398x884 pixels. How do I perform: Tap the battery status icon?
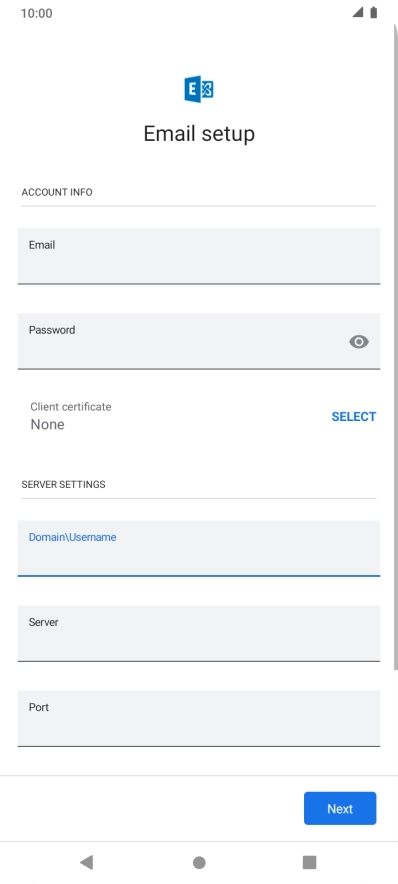pos(373,12)
